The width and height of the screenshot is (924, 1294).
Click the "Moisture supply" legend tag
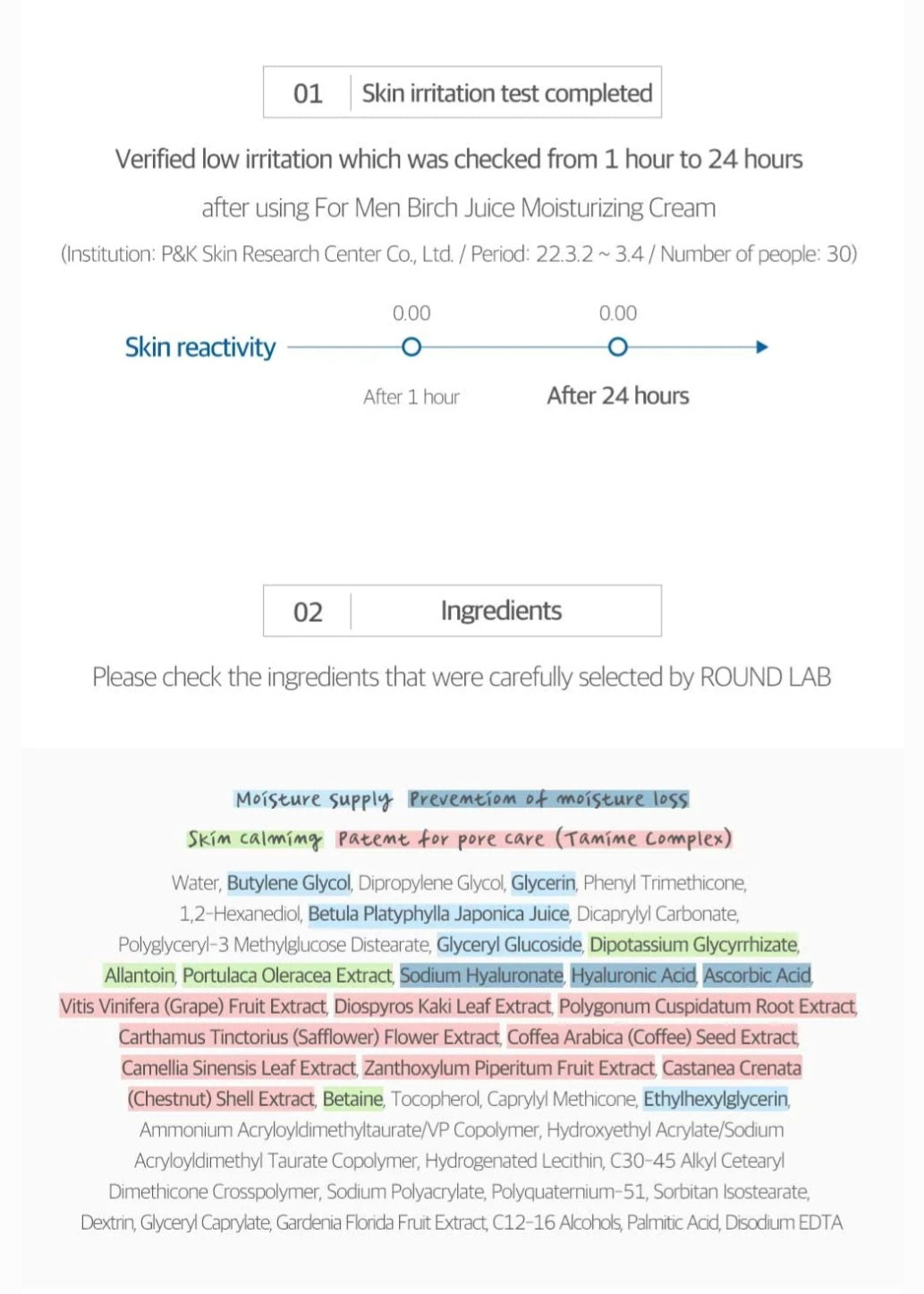pos(314,799)
